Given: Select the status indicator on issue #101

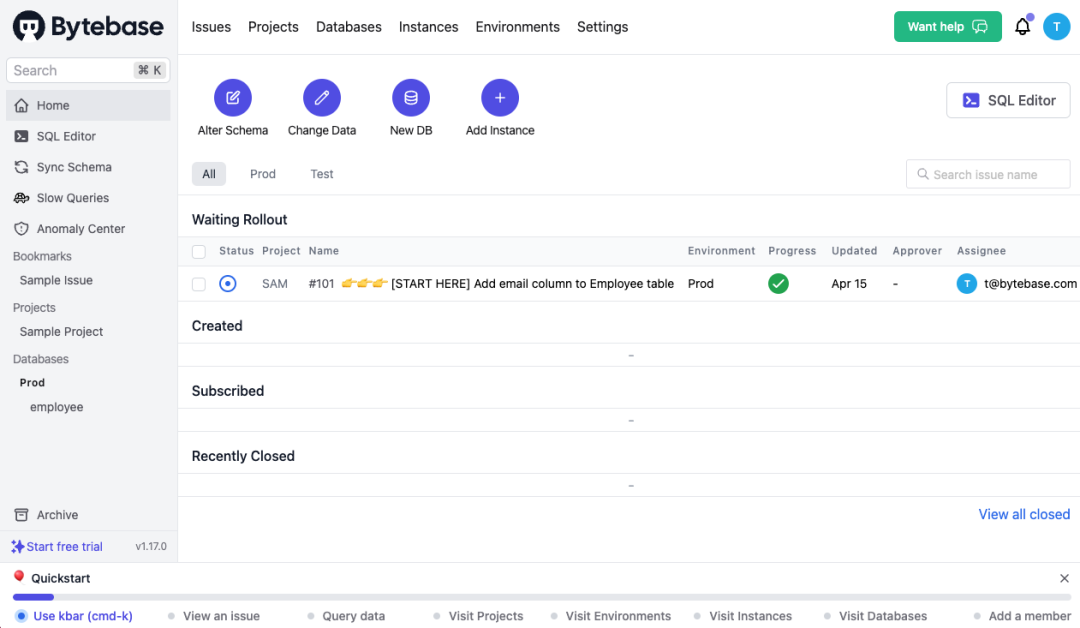Looking at the screenshot, I should click(228, 283).
